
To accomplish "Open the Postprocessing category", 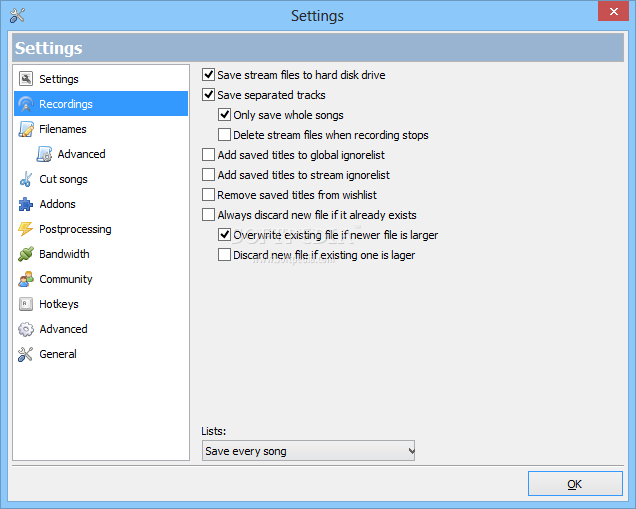I will [101, 229].
